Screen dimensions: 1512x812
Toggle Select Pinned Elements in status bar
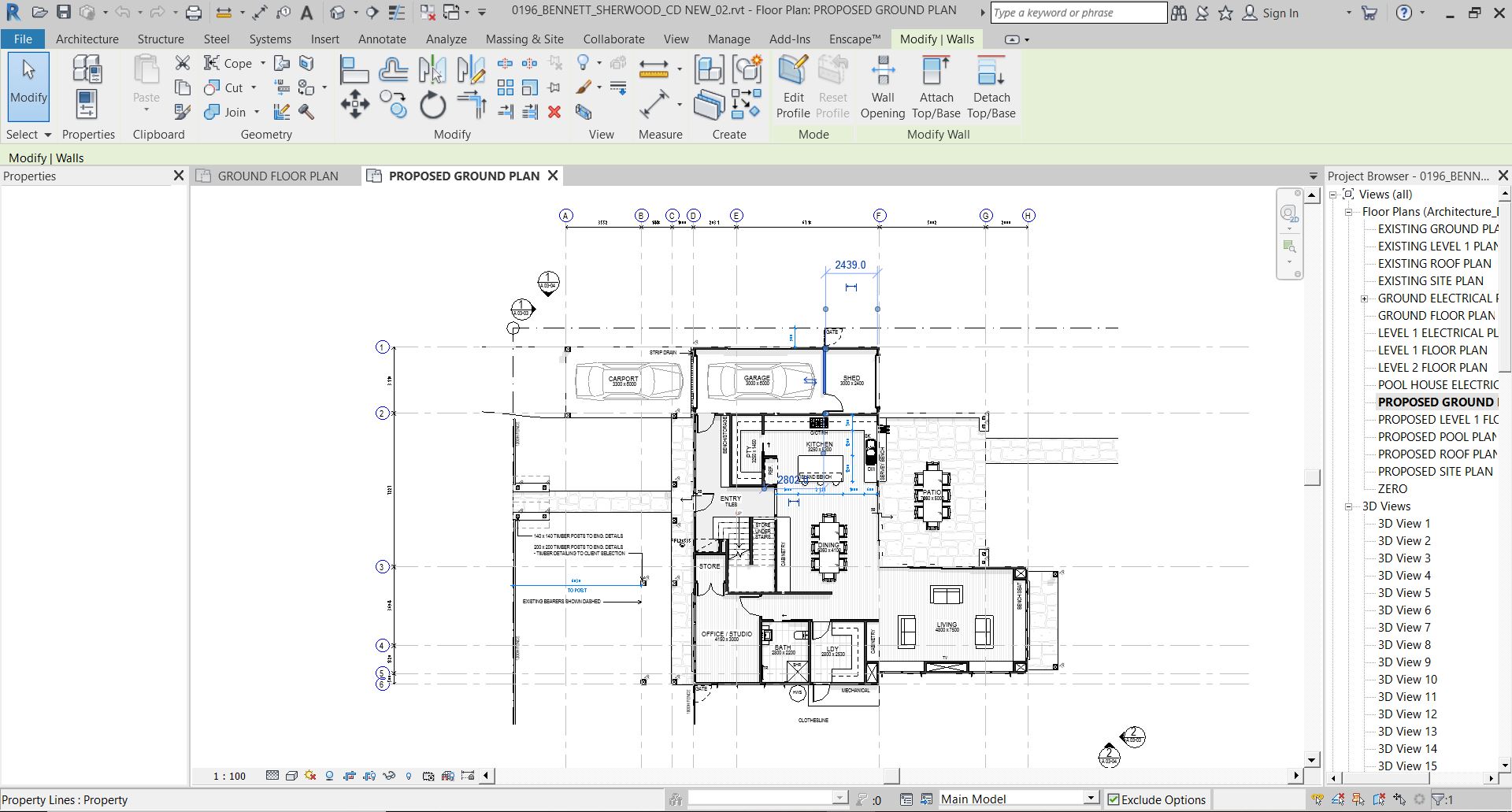[1358, 799]
